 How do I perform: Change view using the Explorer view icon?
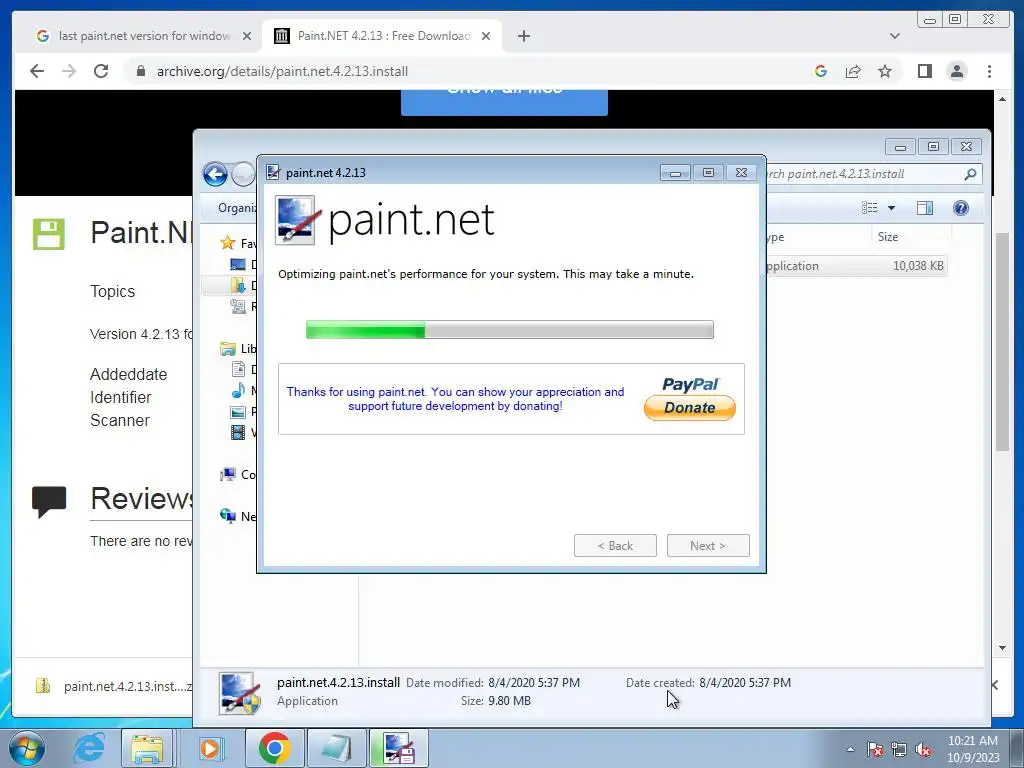(x=869, y=208)
